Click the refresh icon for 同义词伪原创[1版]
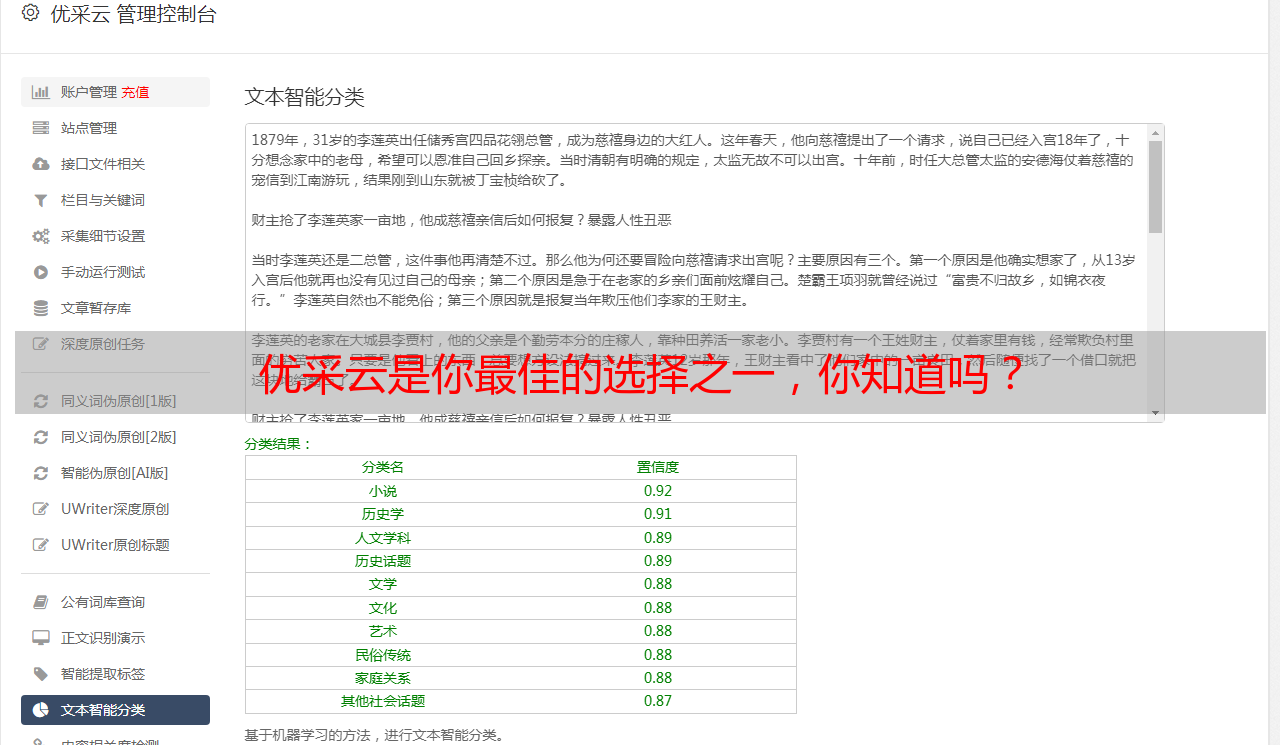The height and width of the screenshot is (745, 1280). (x=41, y=401)
